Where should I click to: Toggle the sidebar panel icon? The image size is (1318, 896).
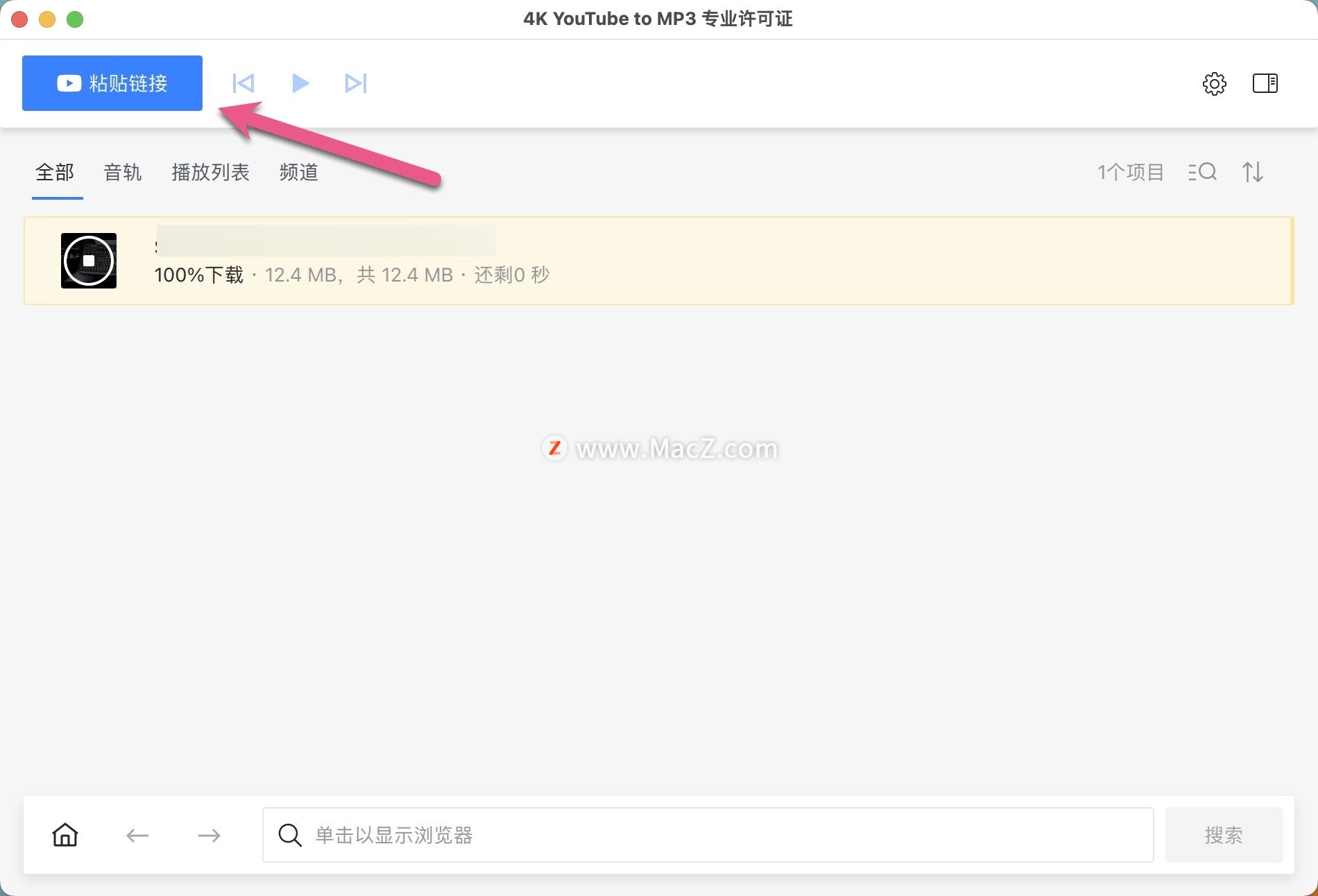(x=1265, y=83)
